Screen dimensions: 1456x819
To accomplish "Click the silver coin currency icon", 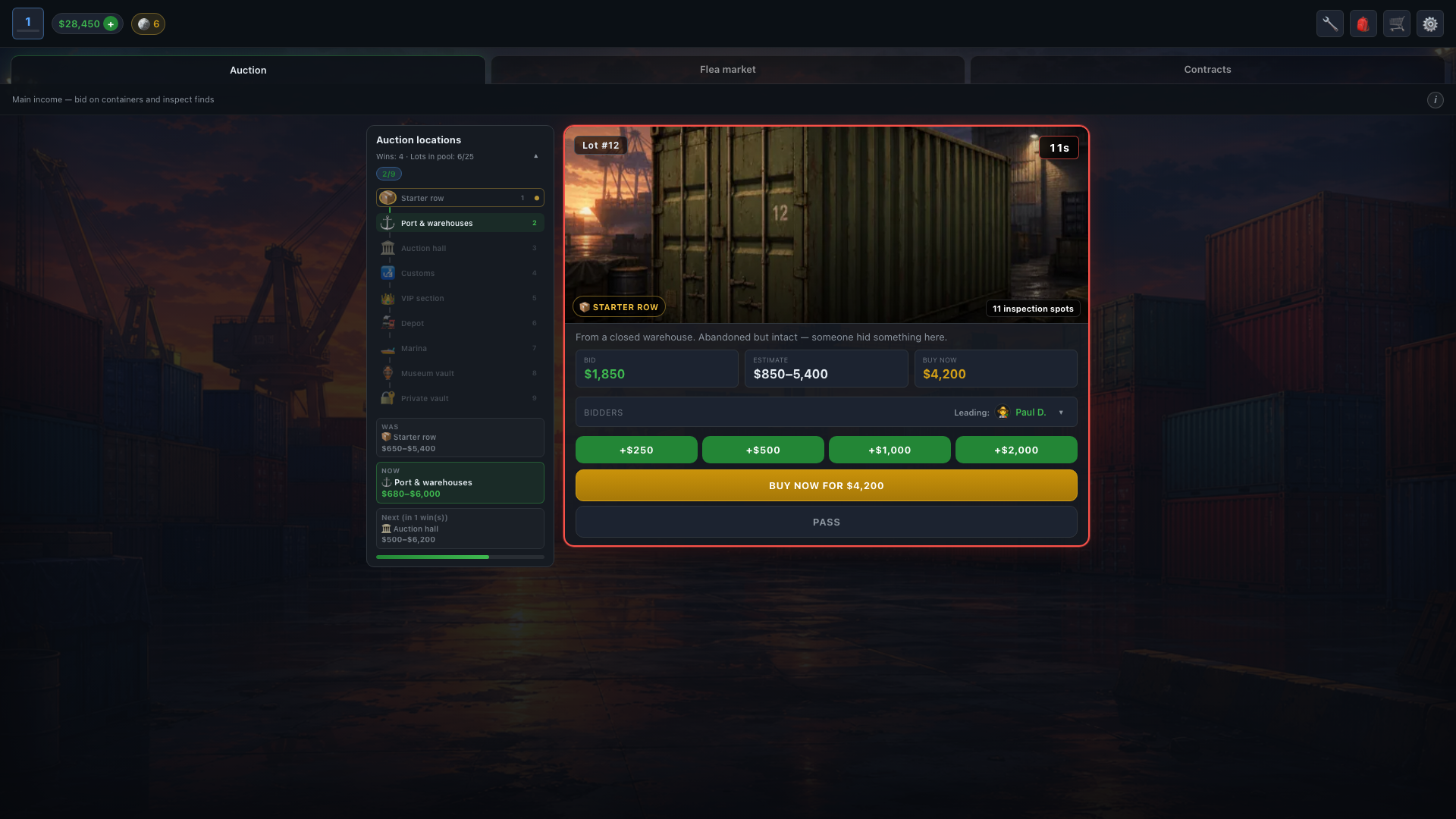I will tap(143, 24).
